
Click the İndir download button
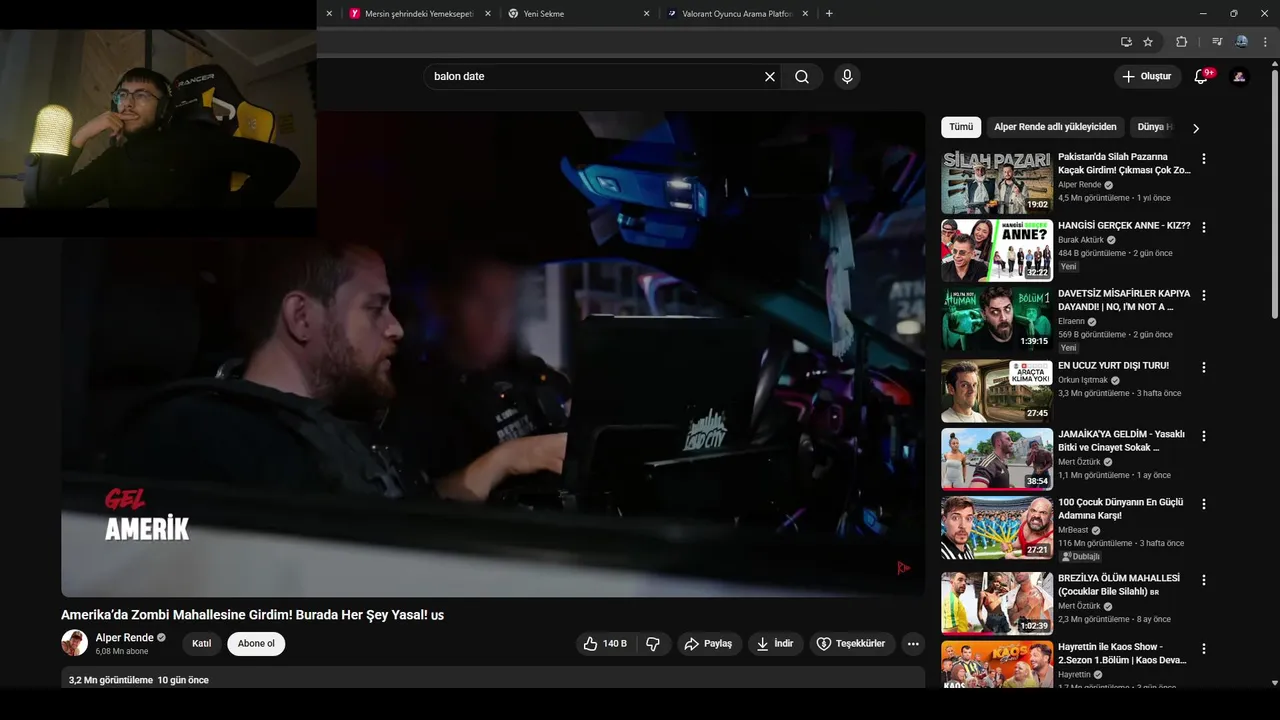[x=775, y=644]
